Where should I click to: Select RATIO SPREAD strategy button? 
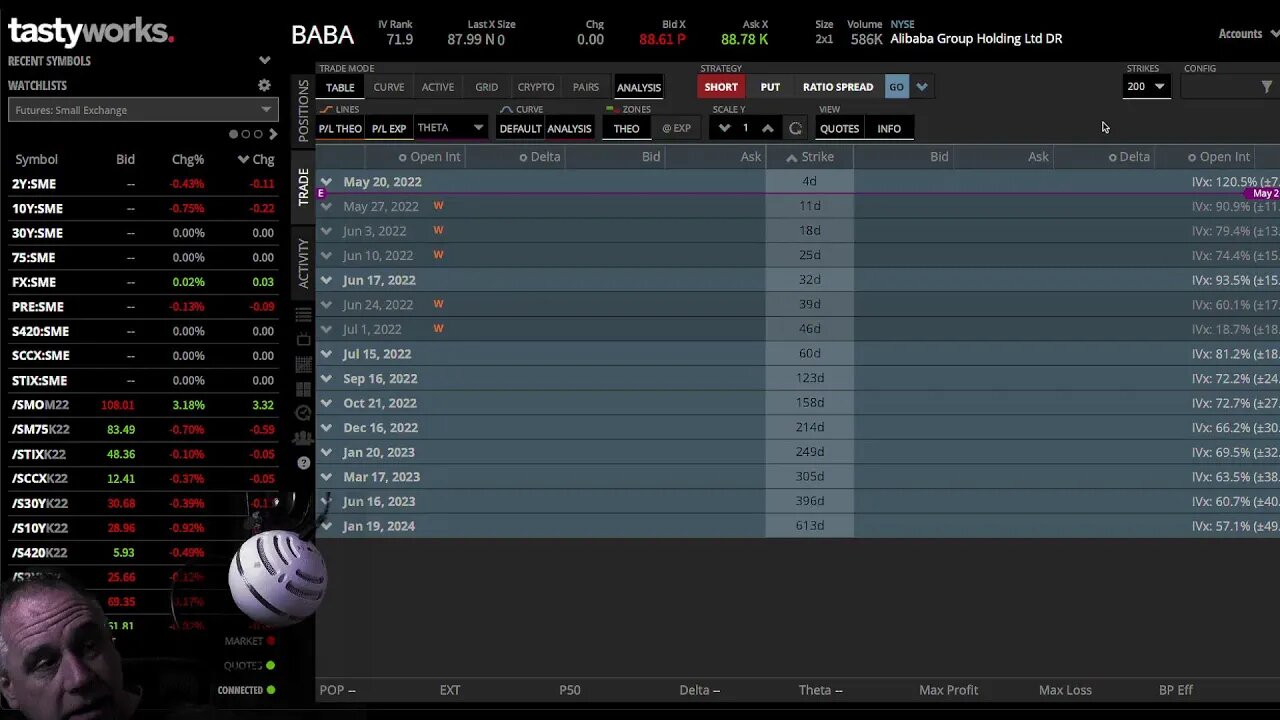pyautogui.click(x=838, y=87)
